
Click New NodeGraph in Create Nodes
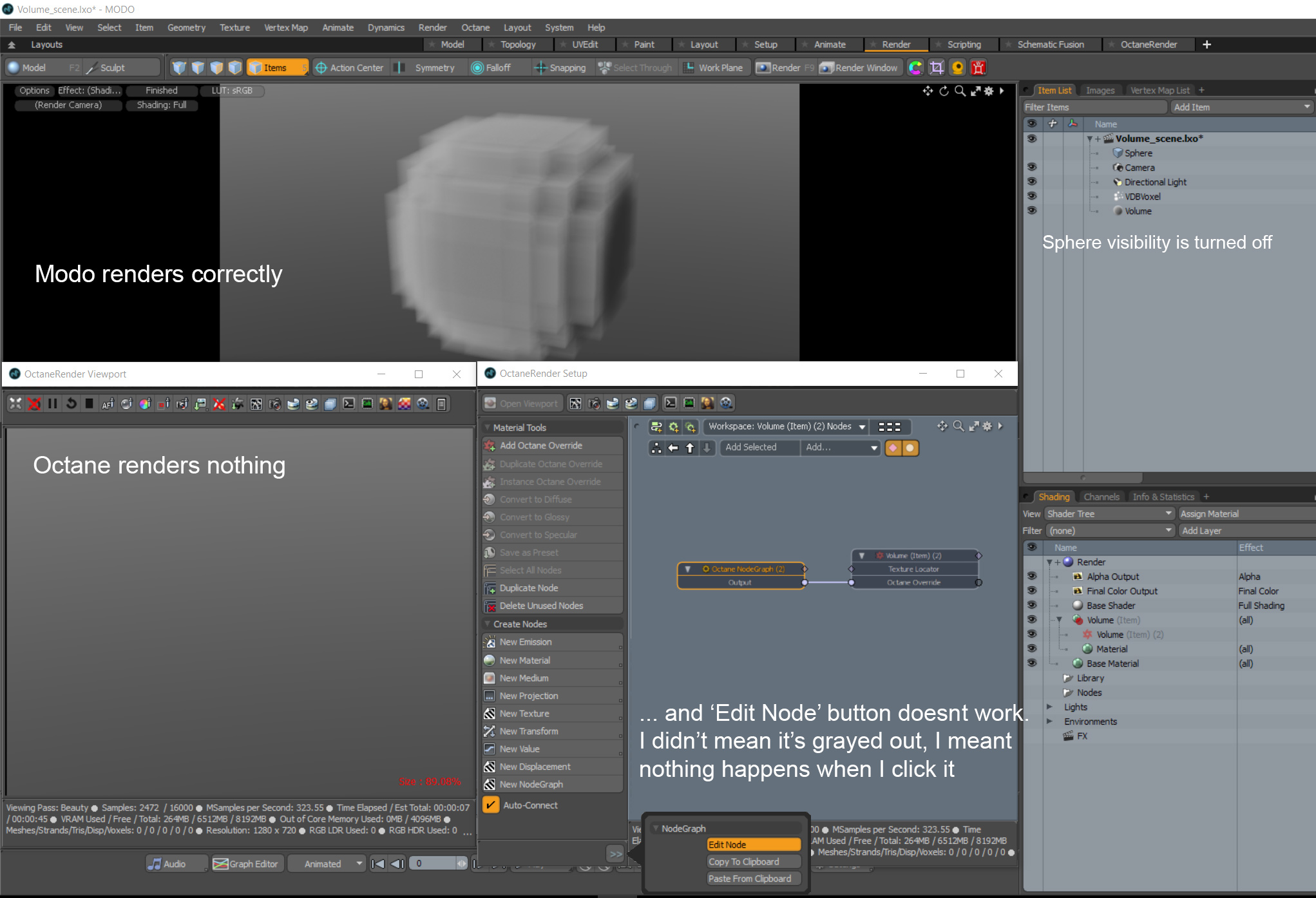[x=531, y=784]
